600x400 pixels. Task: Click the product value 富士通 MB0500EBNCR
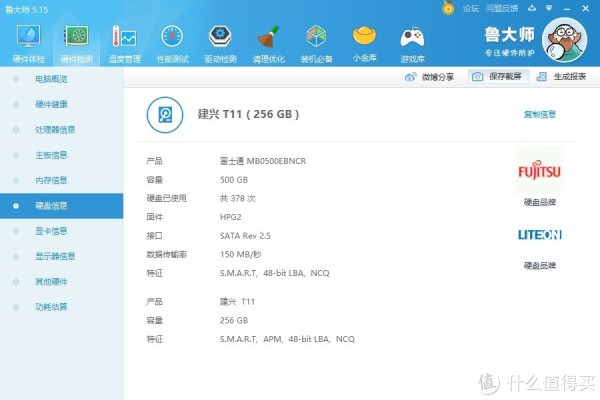263,161
